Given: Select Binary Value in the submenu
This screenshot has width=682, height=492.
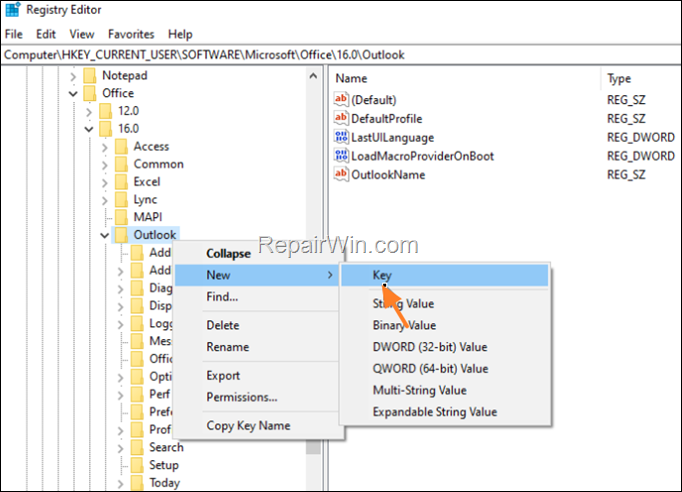Looking at the screenshot, I should [x=445, y=325].
